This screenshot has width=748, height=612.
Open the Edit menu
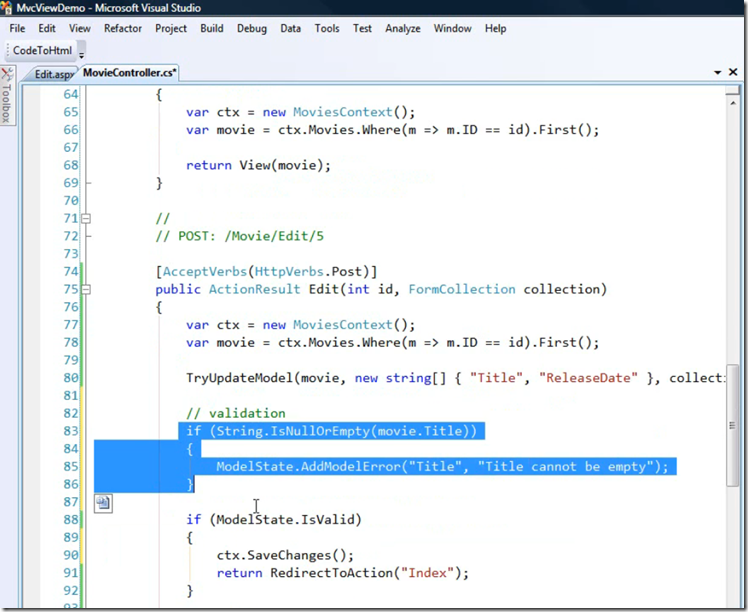point(47,29)
